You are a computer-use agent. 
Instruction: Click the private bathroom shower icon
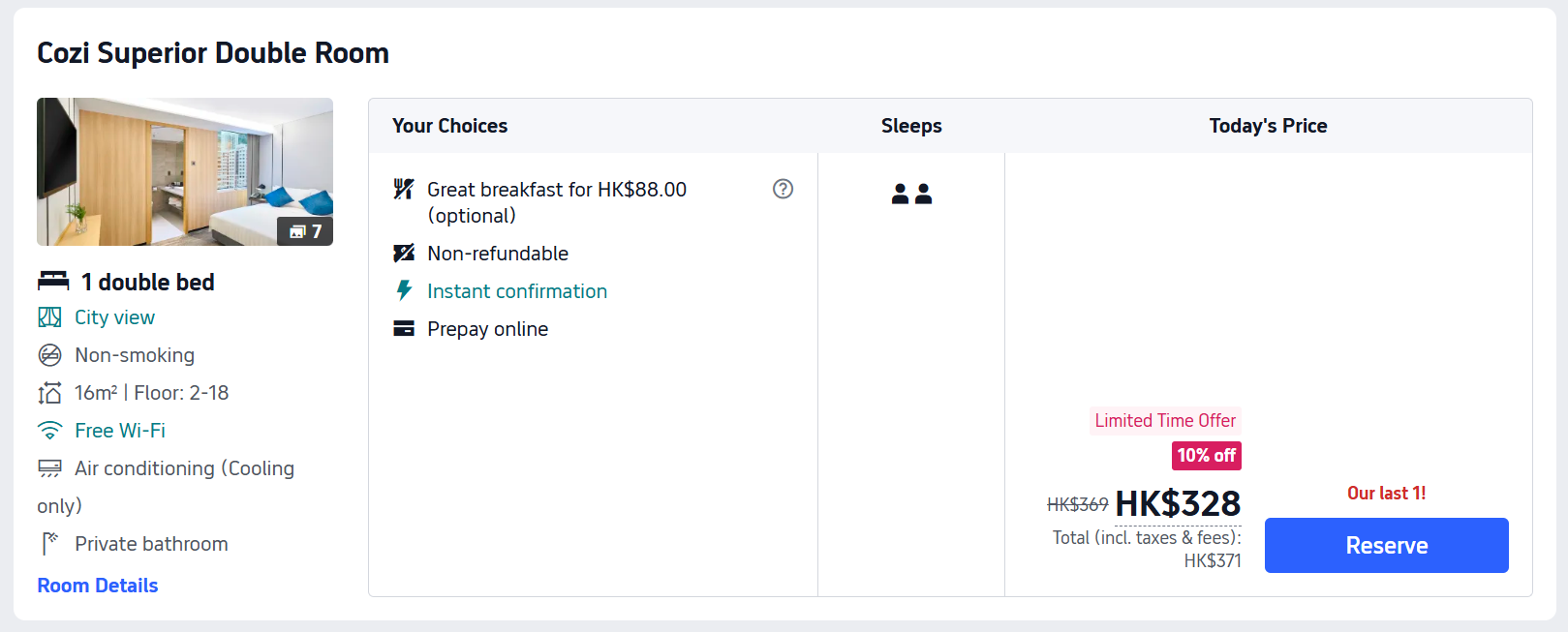click(49, 544)
